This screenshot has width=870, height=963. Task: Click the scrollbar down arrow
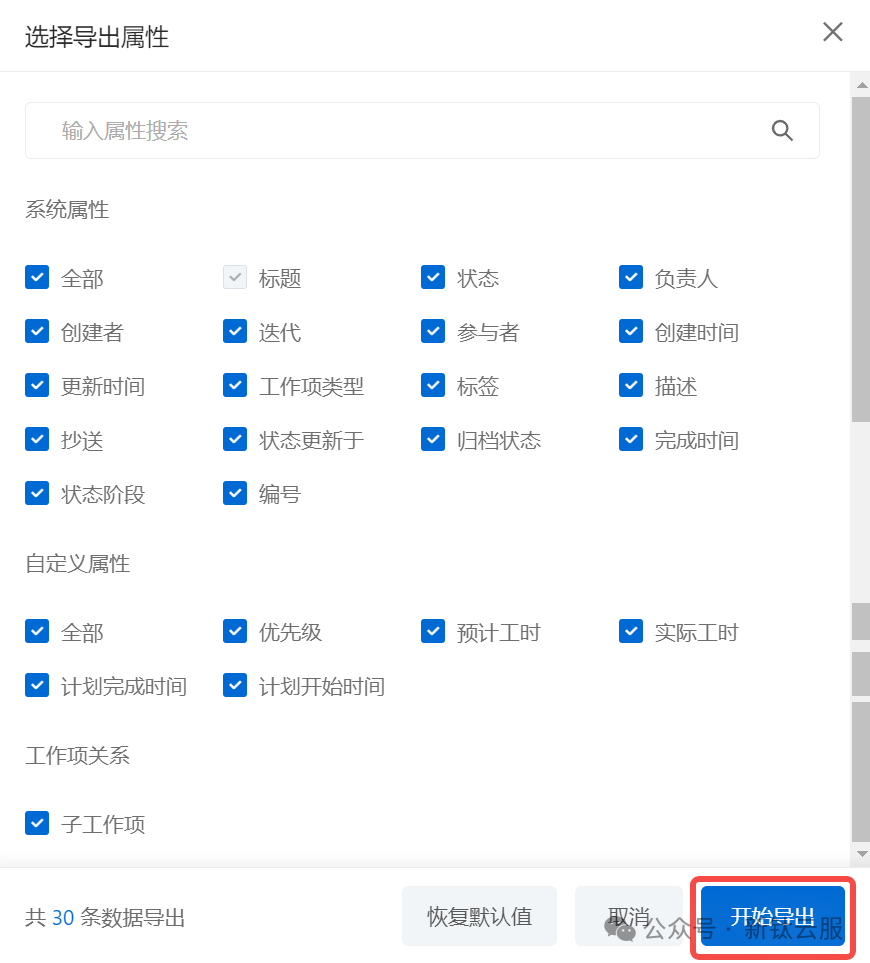click(862, 854)
